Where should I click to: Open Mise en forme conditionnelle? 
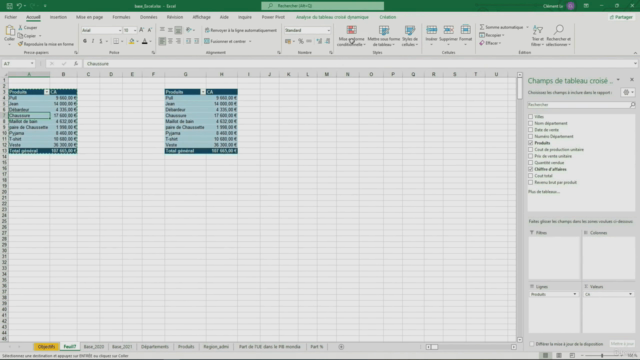click(351, 36)
